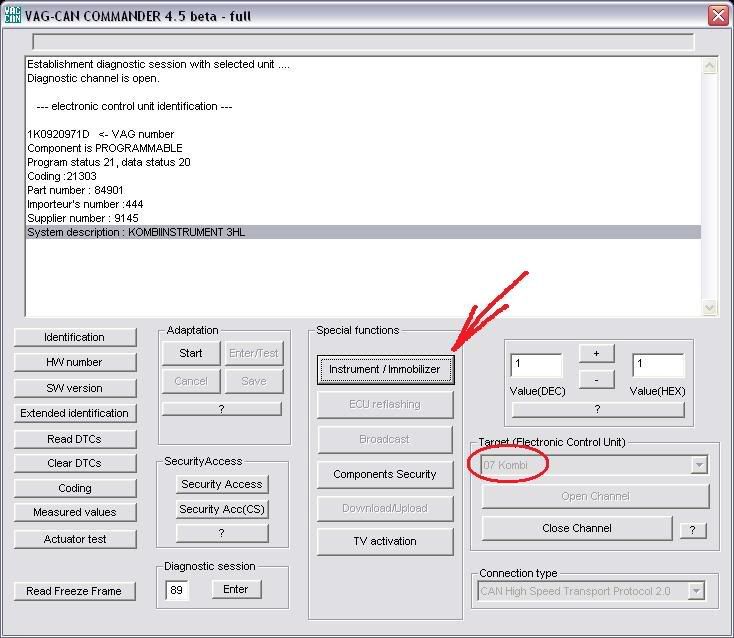Image resolution: width=734 pixels, height=638 pixels.
Task: Close the diagnostic channel
Action: 577,528
